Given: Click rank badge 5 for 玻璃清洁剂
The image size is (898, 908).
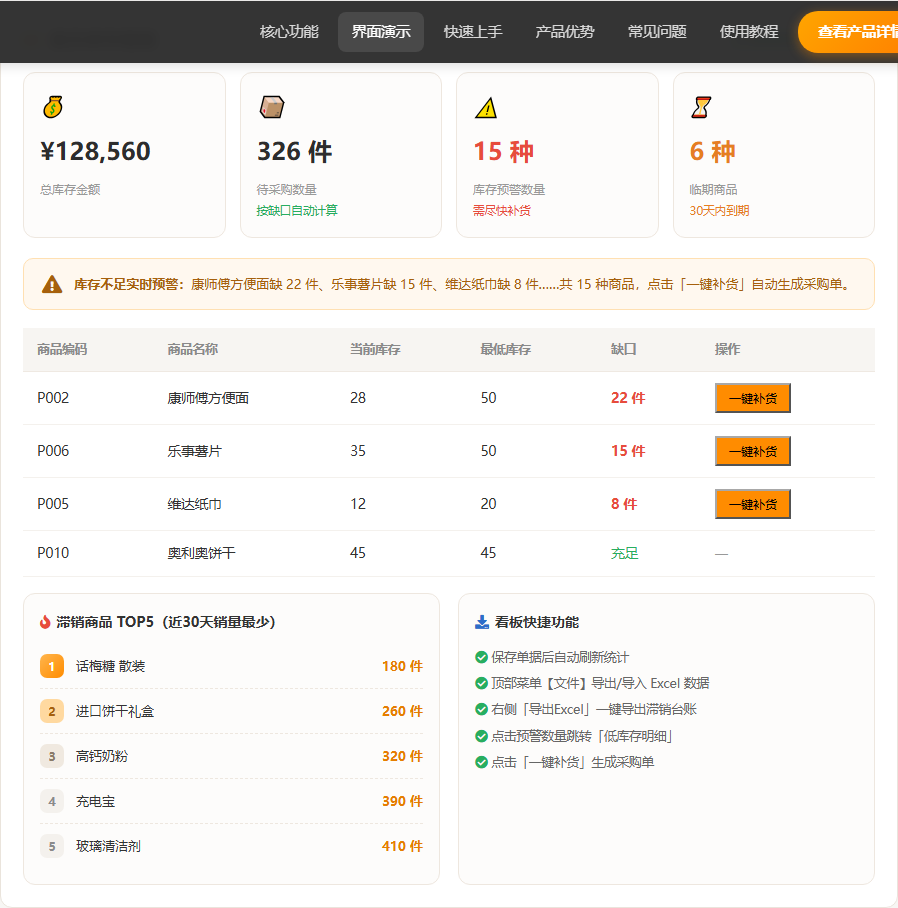Looking at the screenshot, I should point(52,846).
